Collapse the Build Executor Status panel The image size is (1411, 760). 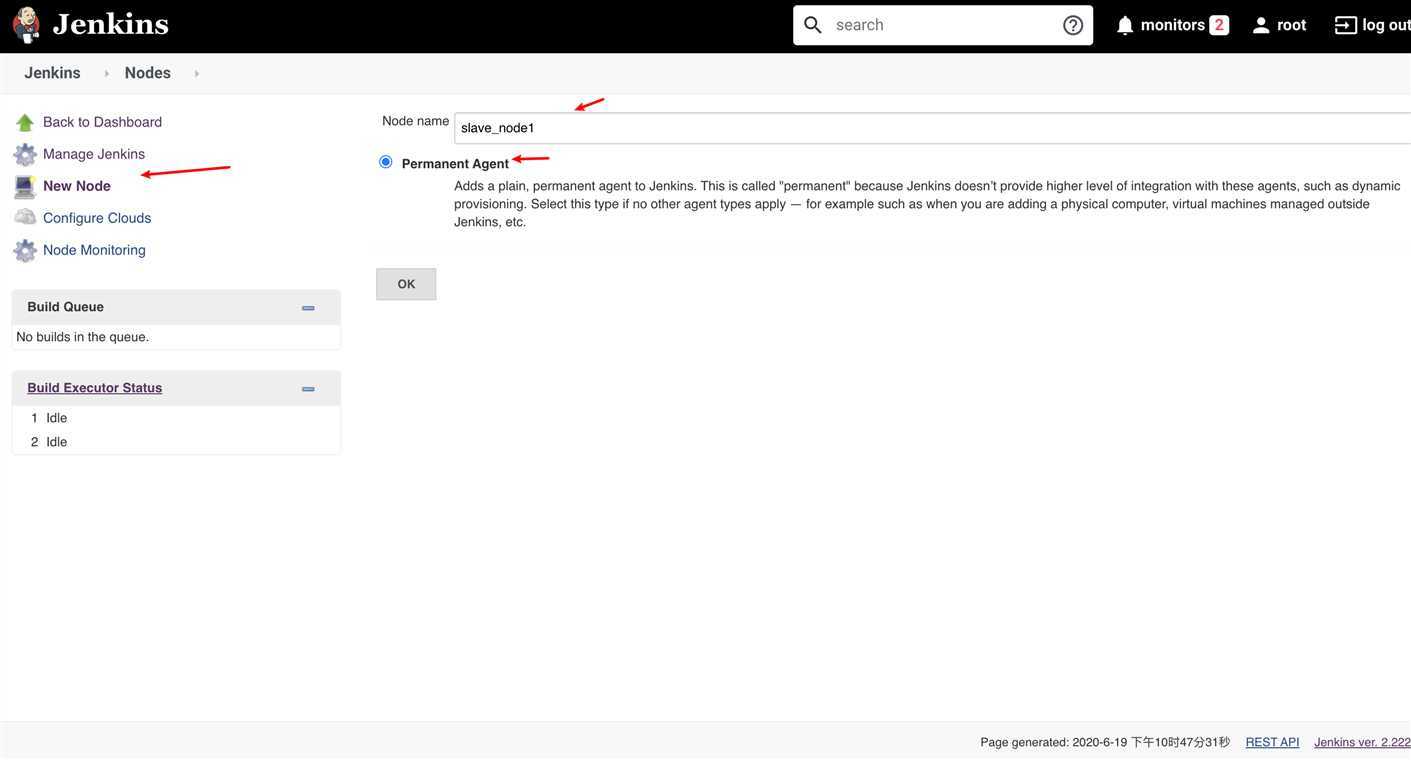point(308,389)
